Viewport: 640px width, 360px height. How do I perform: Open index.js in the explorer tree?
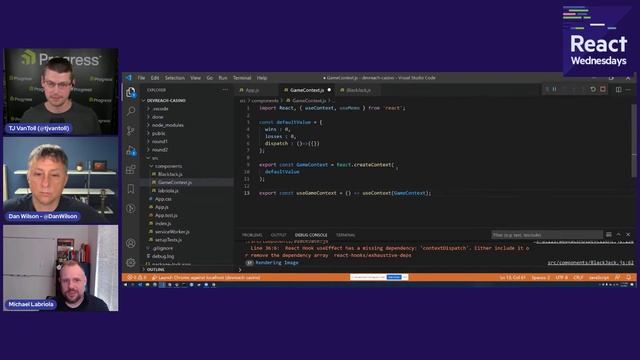tap(186, 223)
